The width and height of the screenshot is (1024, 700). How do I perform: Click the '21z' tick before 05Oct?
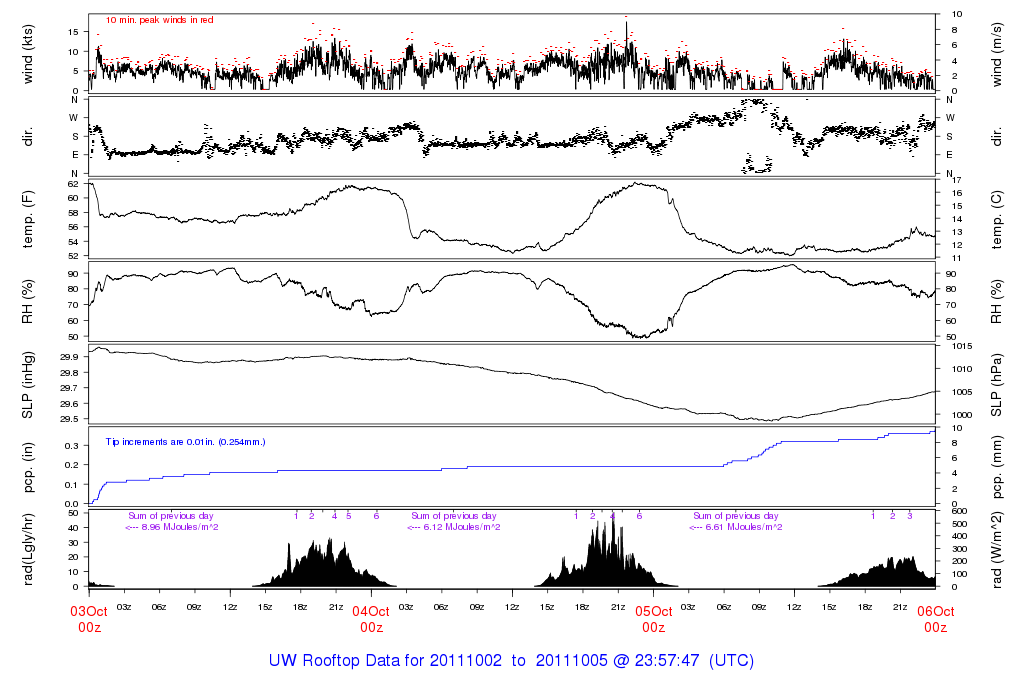point(618,607)
